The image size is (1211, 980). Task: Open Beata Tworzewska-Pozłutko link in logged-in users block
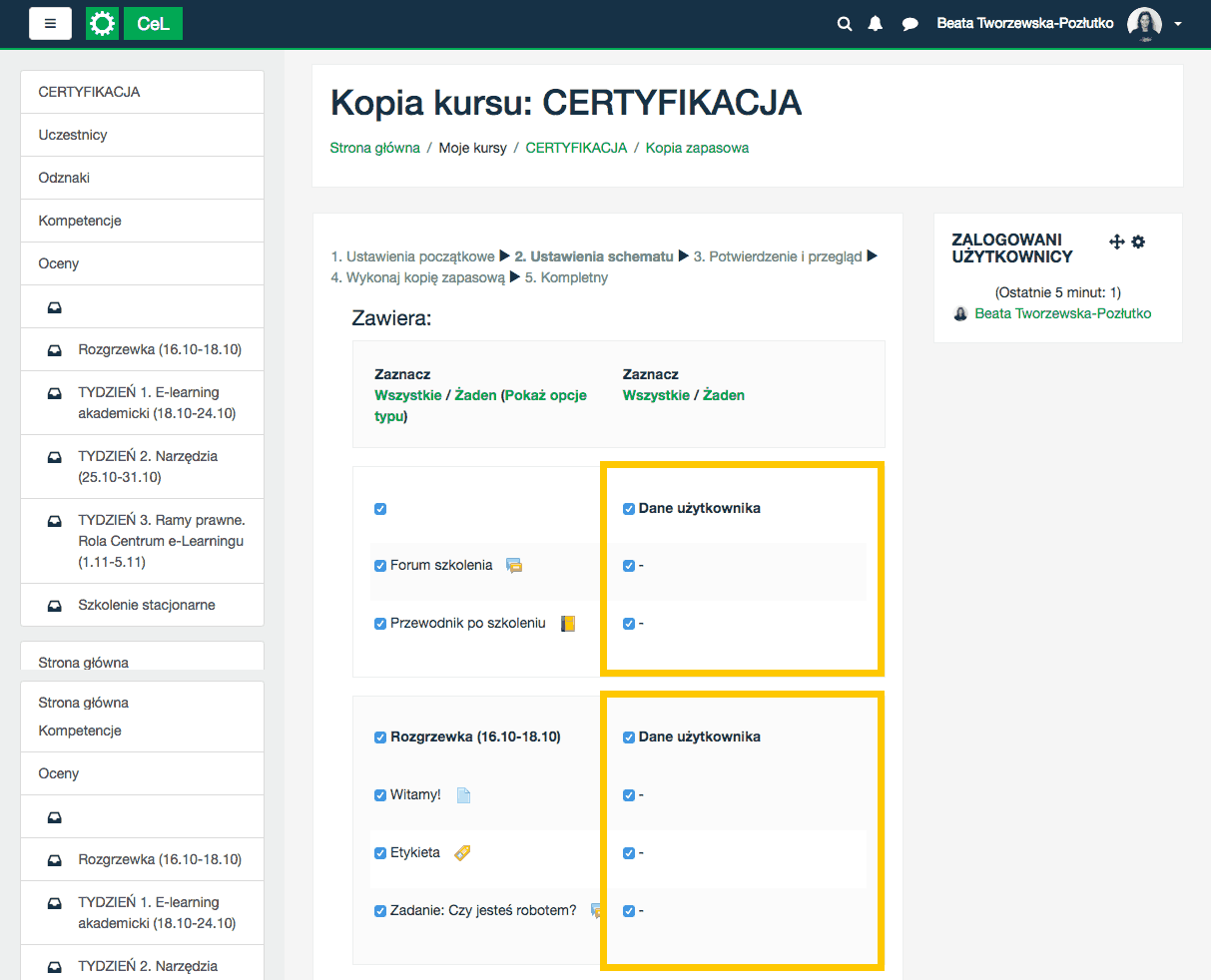pos(1063,313)
